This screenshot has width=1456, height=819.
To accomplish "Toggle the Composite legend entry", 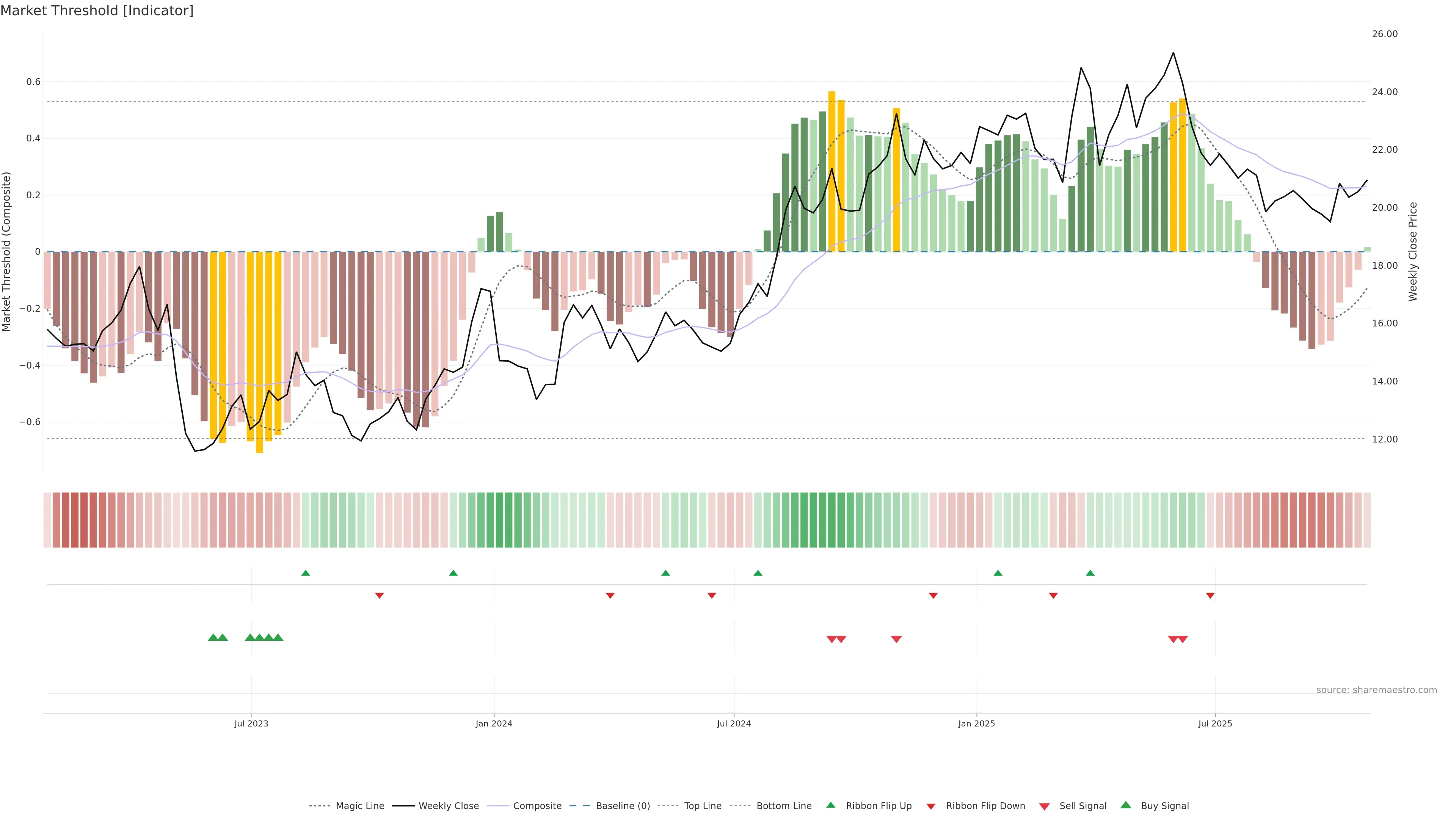I will pos(537,806).
